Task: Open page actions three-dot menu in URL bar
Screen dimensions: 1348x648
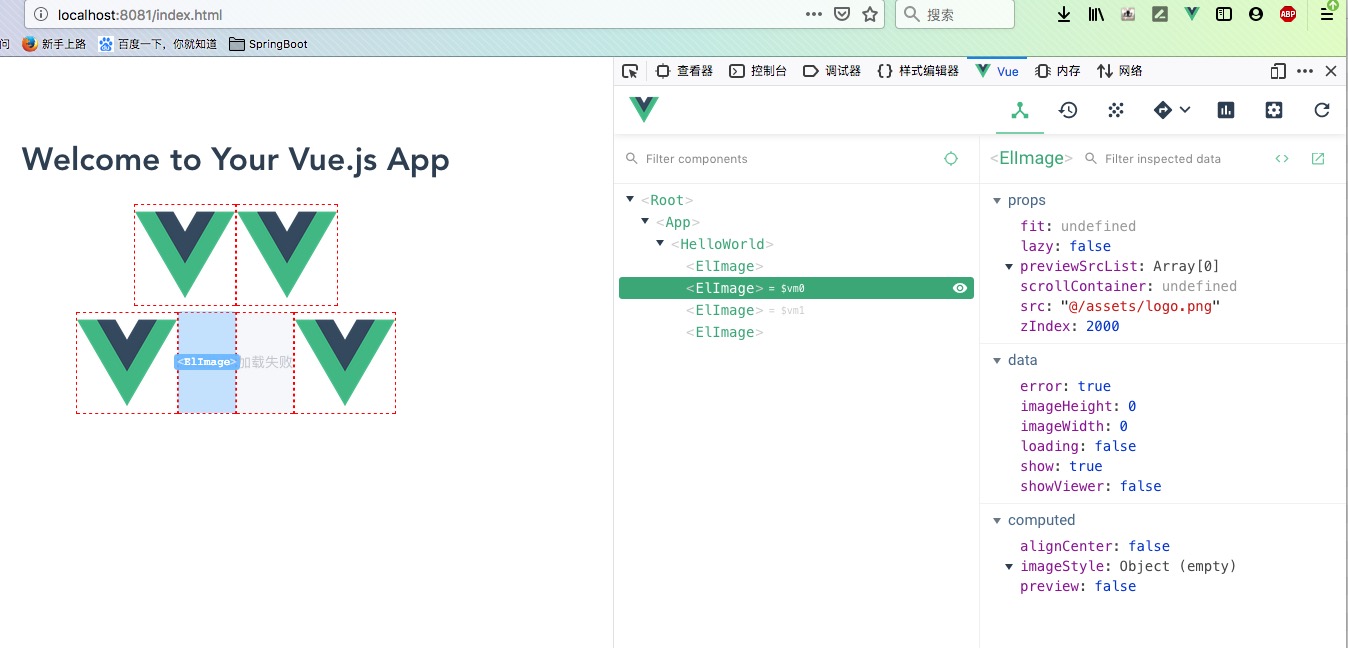Action: pos(814,15)
